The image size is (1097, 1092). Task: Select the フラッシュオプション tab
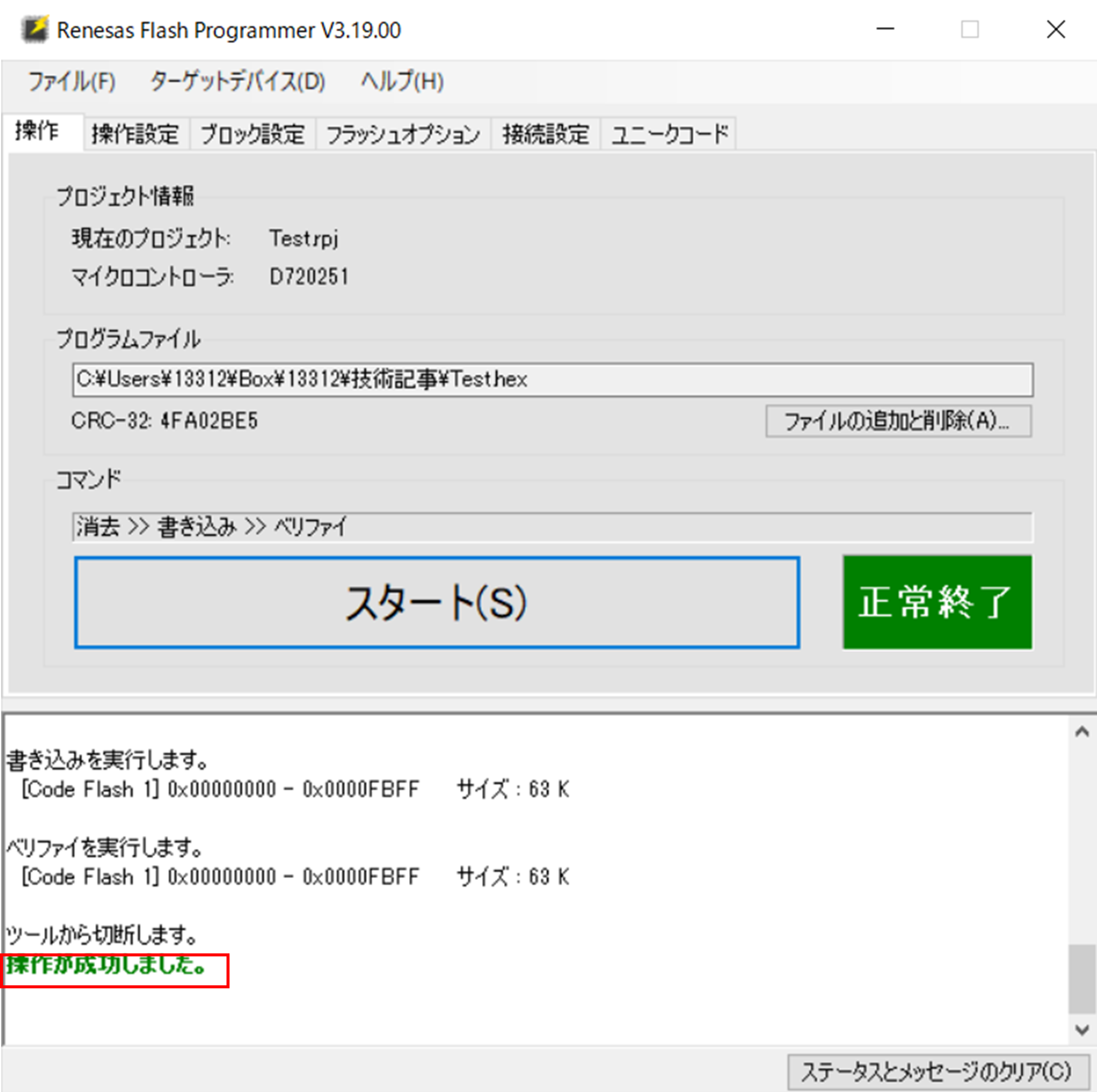click(403, 134)
